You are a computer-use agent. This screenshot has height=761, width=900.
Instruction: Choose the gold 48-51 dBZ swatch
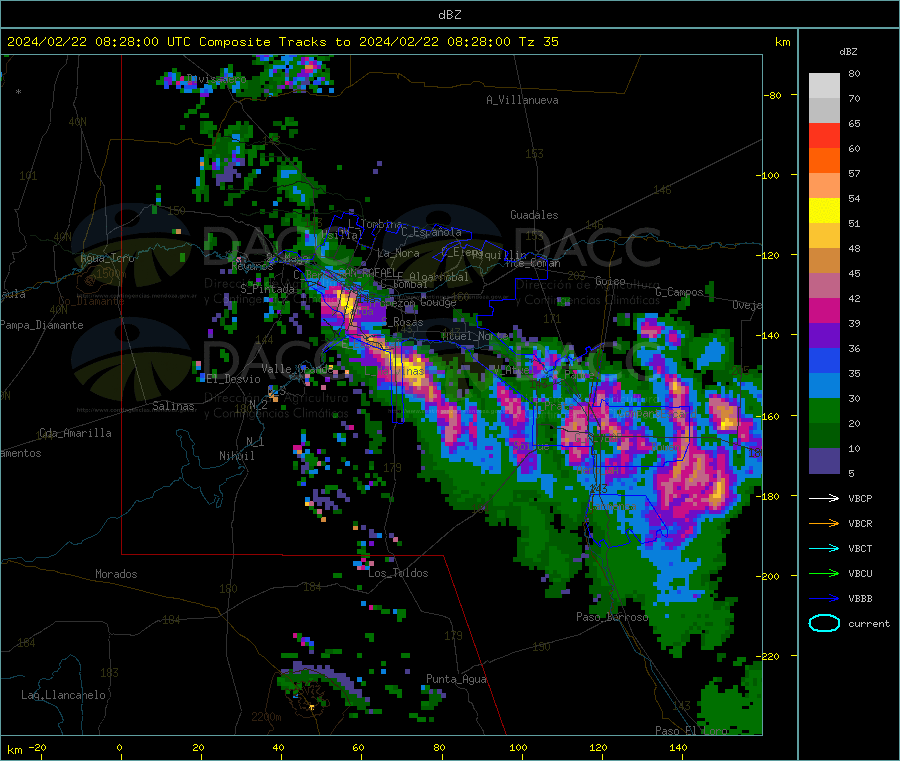[x=824, y=236]
